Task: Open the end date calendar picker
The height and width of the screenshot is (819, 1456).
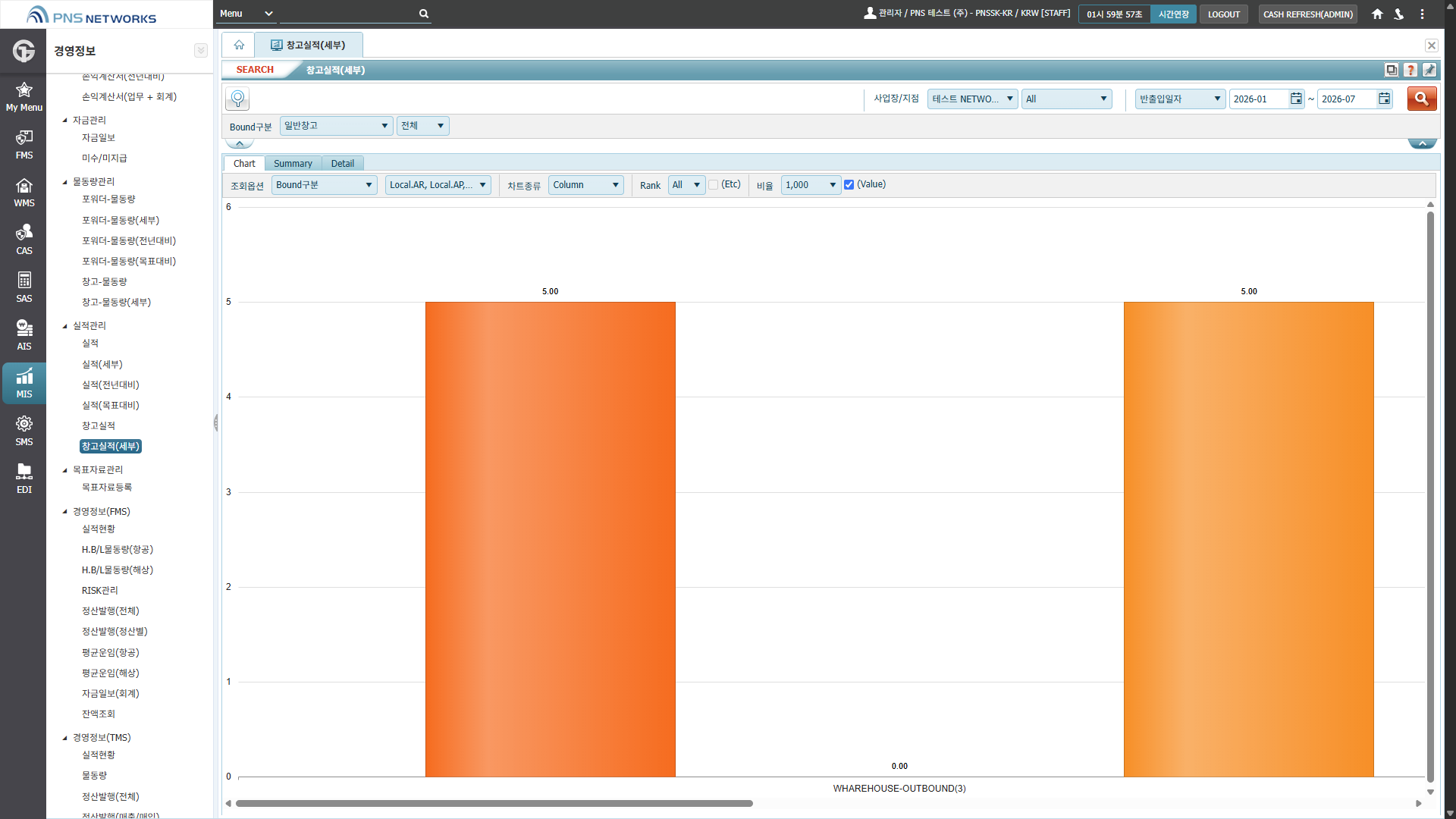Action: tap(1384, 99)
